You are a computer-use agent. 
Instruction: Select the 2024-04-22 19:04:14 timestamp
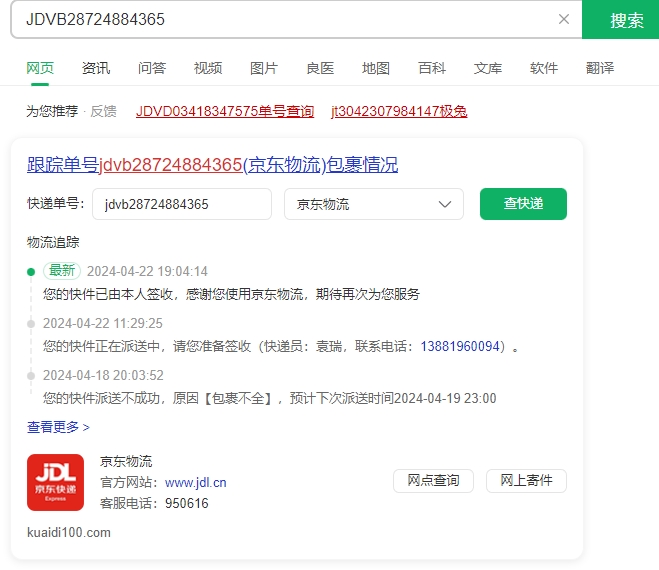pyautogui.click(x=147, y=272)
